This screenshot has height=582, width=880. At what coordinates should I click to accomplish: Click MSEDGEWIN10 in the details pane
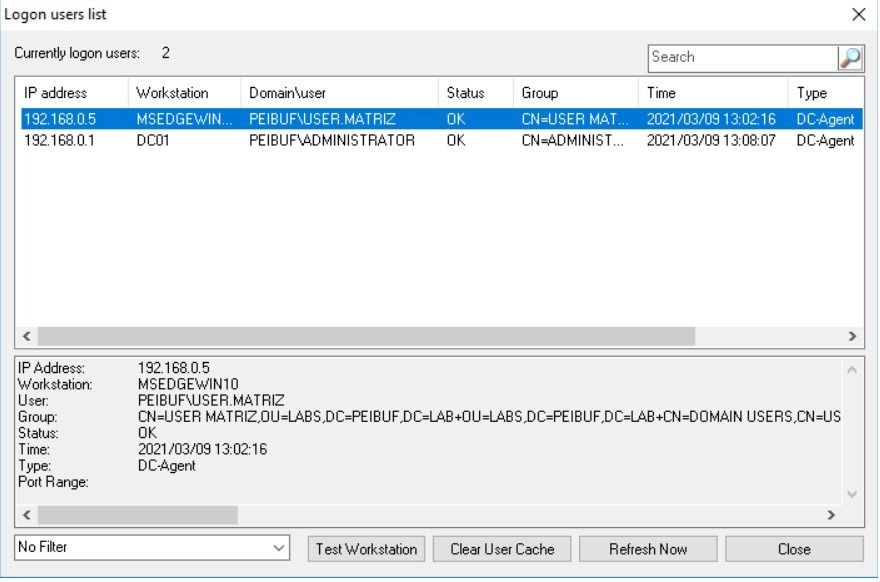188,384
